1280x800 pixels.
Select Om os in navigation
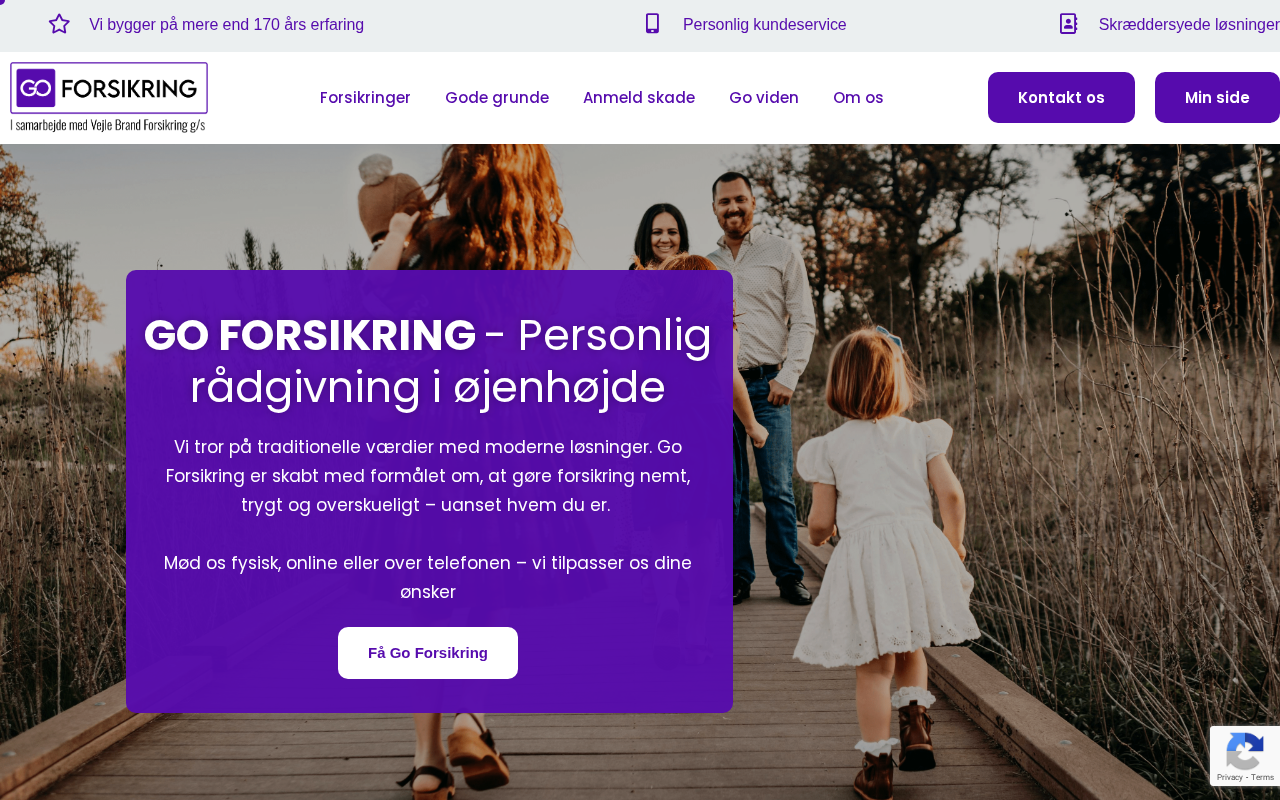point(858,97)
